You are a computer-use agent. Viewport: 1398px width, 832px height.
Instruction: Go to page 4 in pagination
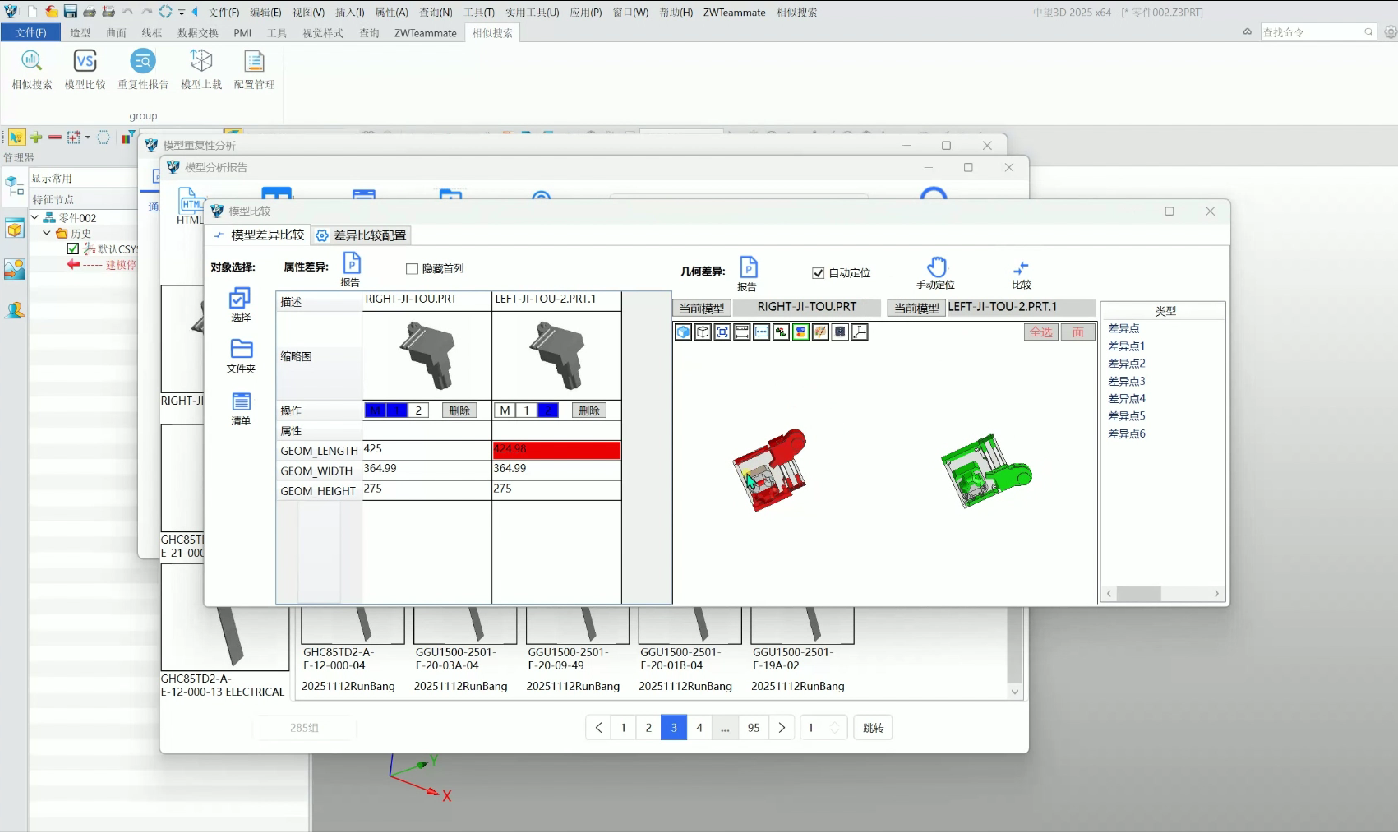coord(699,728)
